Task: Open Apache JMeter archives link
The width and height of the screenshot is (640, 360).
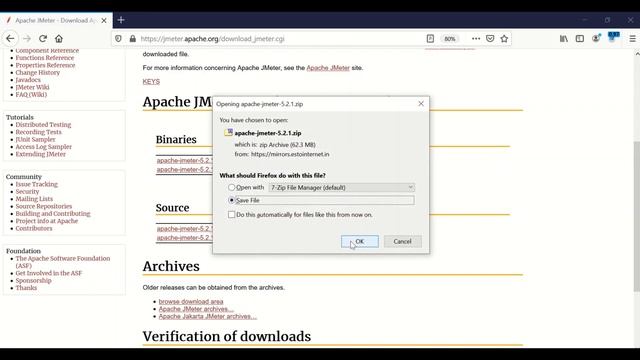Action: coord(196,309)
